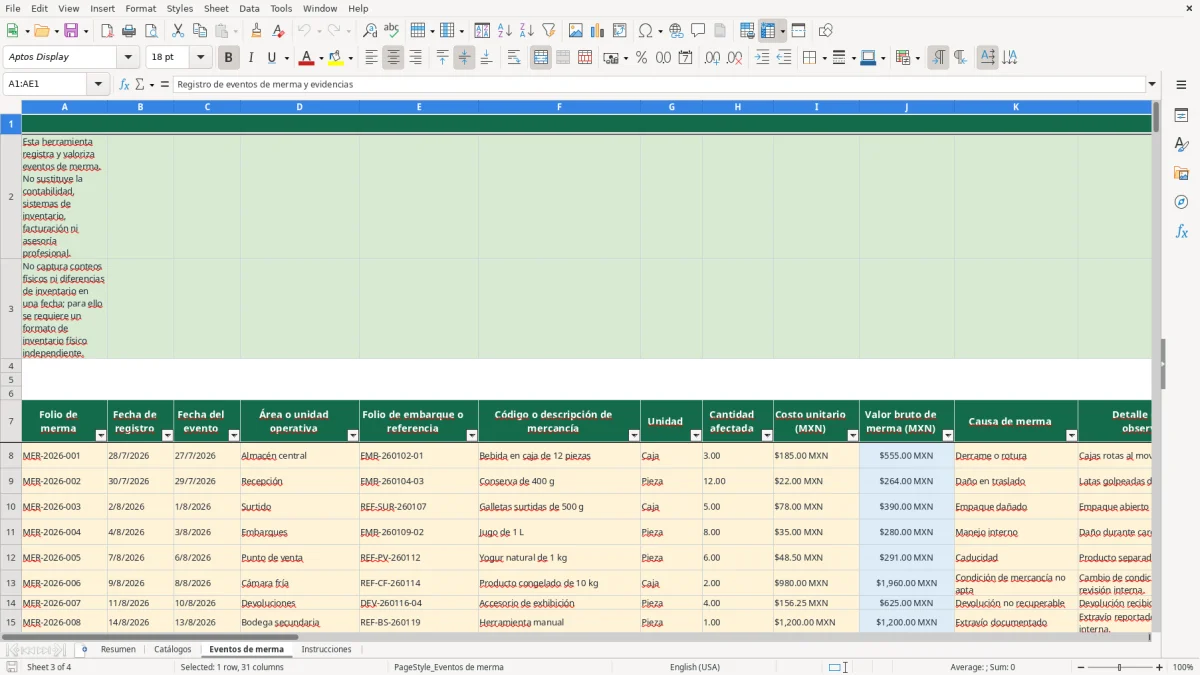Click the Export as PDF icon

[107, 31]
